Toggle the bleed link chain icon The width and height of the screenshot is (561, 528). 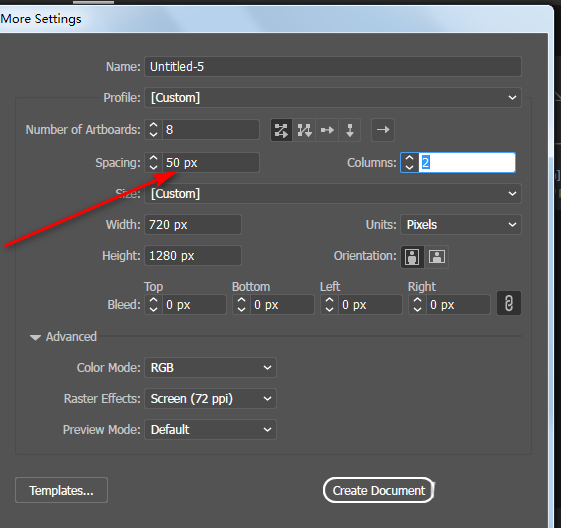509,303
